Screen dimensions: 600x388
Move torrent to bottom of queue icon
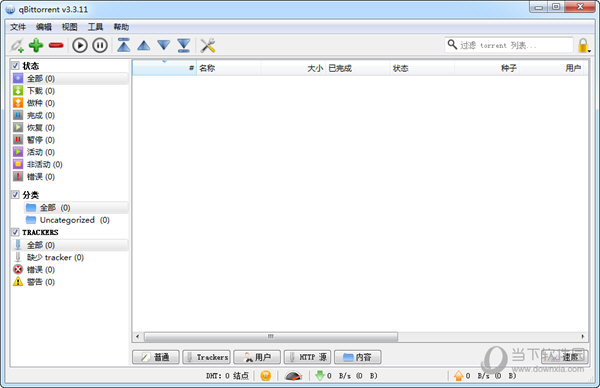(184, 45)
